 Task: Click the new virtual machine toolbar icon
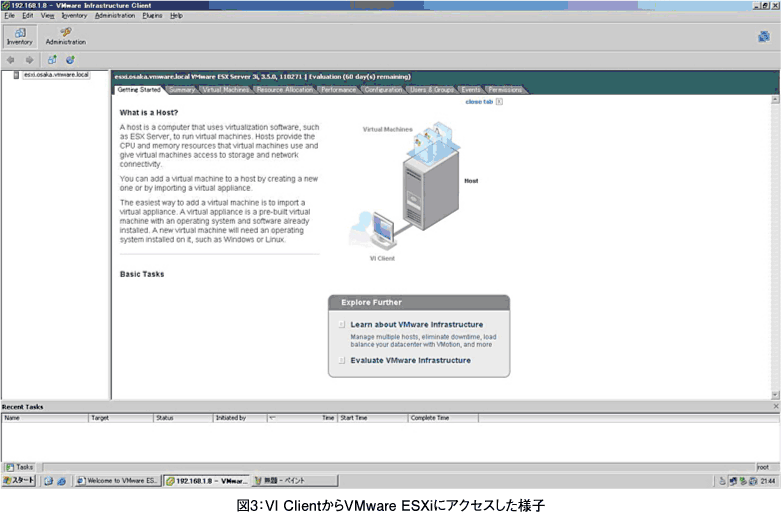(x=52, y=60)
